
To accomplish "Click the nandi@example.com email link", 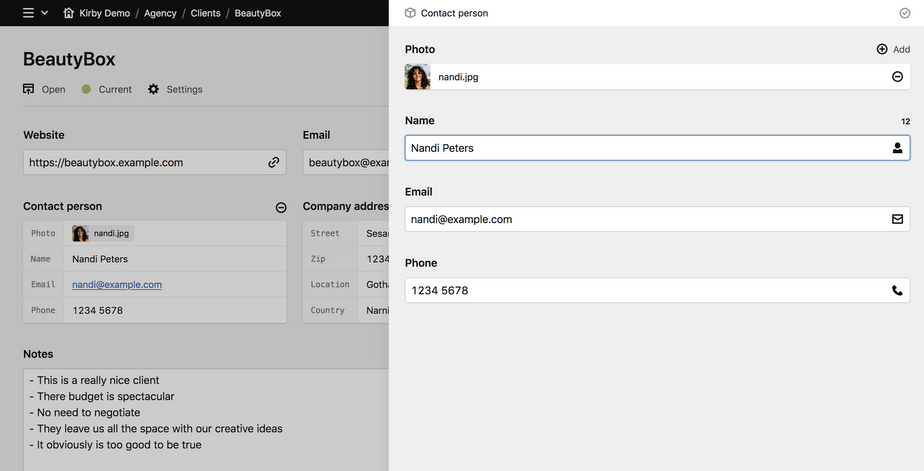I will (117, 284).
